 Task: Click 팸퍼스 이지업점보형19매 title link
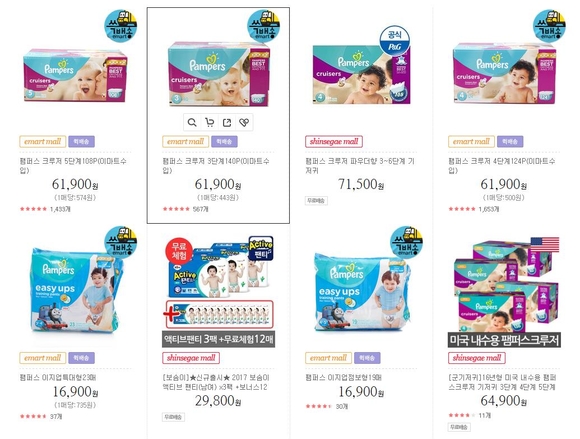click(344, 378)
